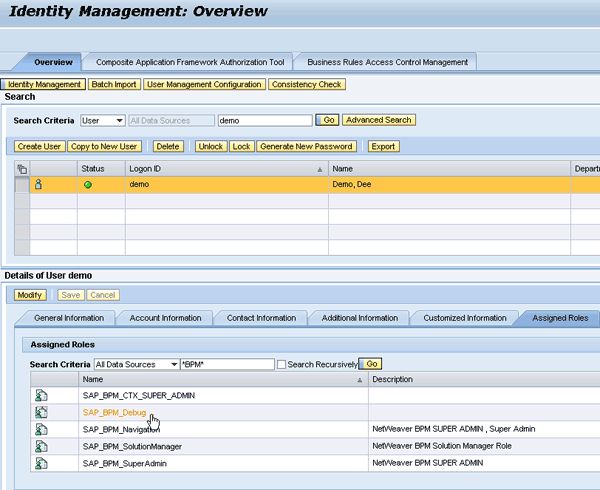The width and height of the screenshot is (600, 490).
Task: Switch to Business Rules Access Control Management tab
Action: [387, 62]
